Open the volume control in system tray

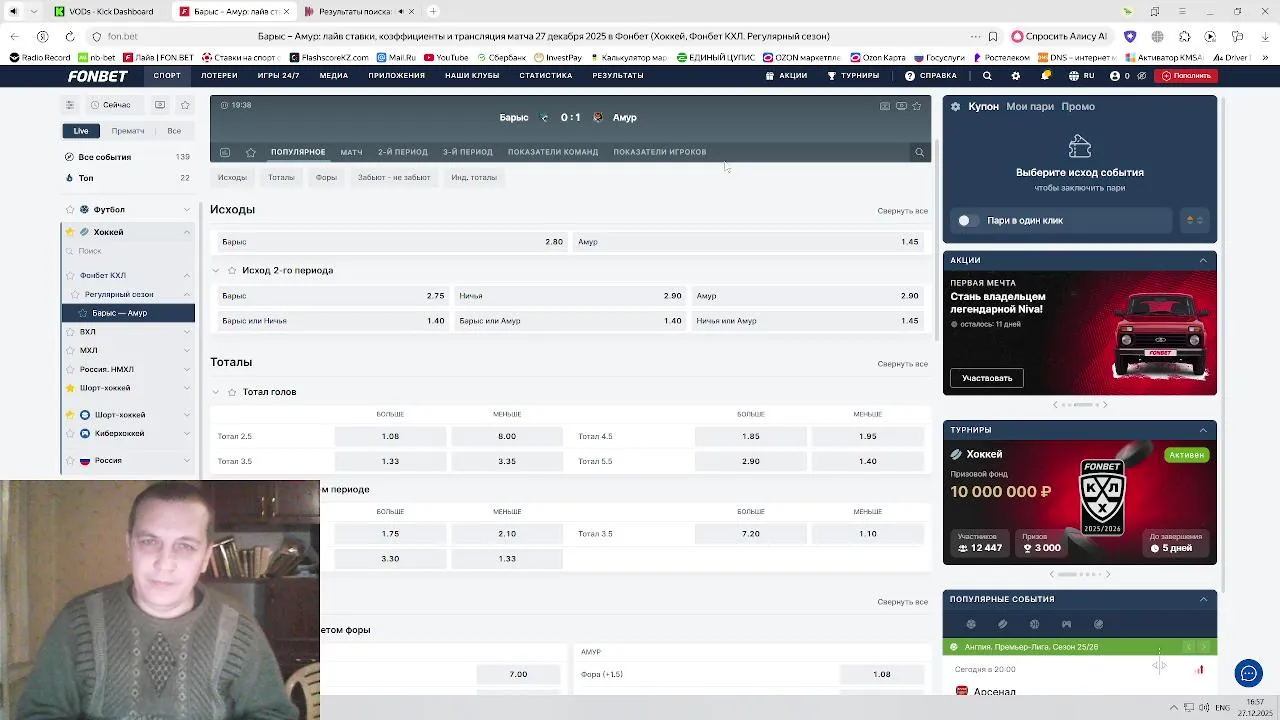point(1203,708)
